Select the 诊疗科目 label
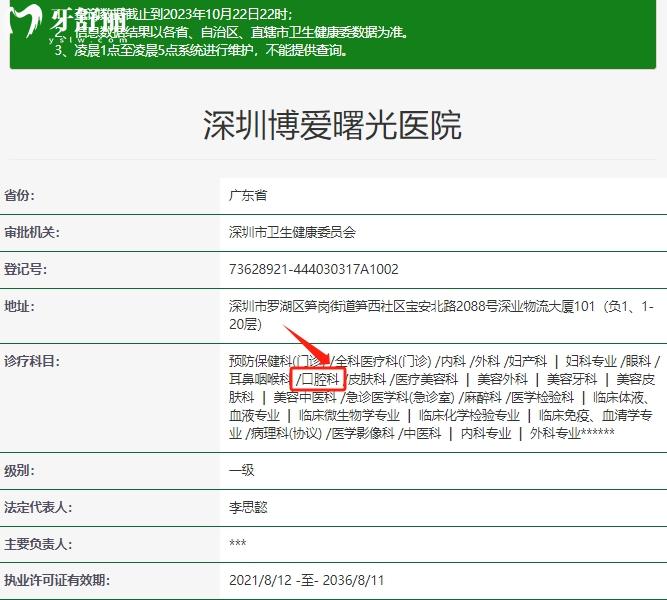 pyautogui.click(x=32, y=361)
